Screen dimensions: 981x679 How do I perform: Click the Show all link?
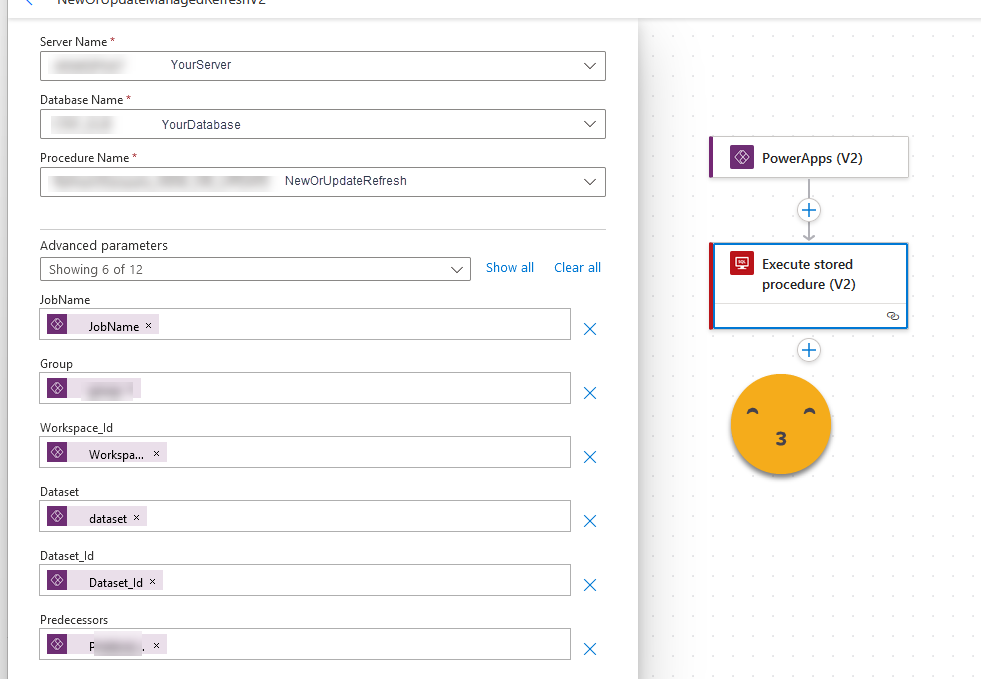pyautogui.click(x=509, y=268)
